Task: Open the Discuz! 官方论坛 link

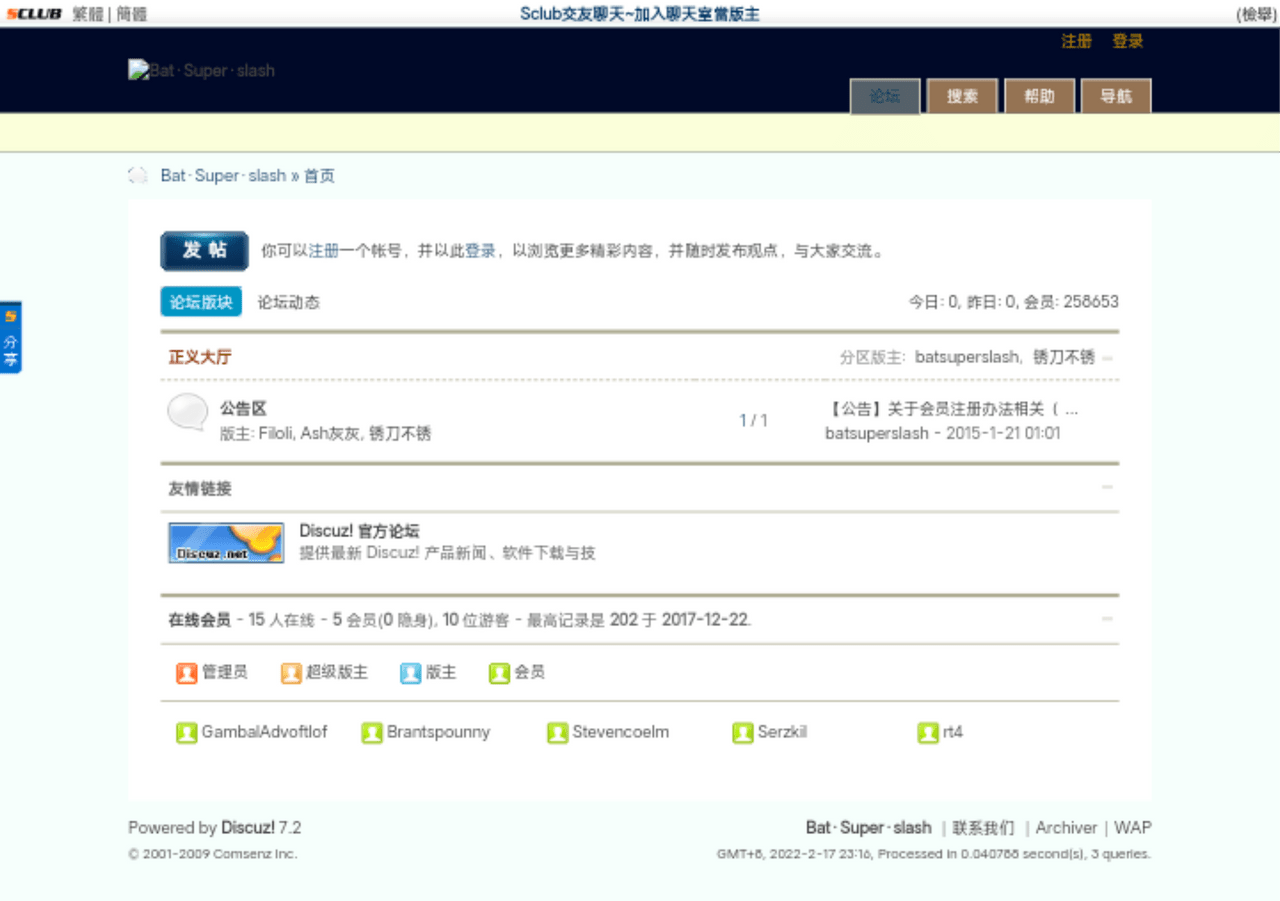Action: point(359,531)
